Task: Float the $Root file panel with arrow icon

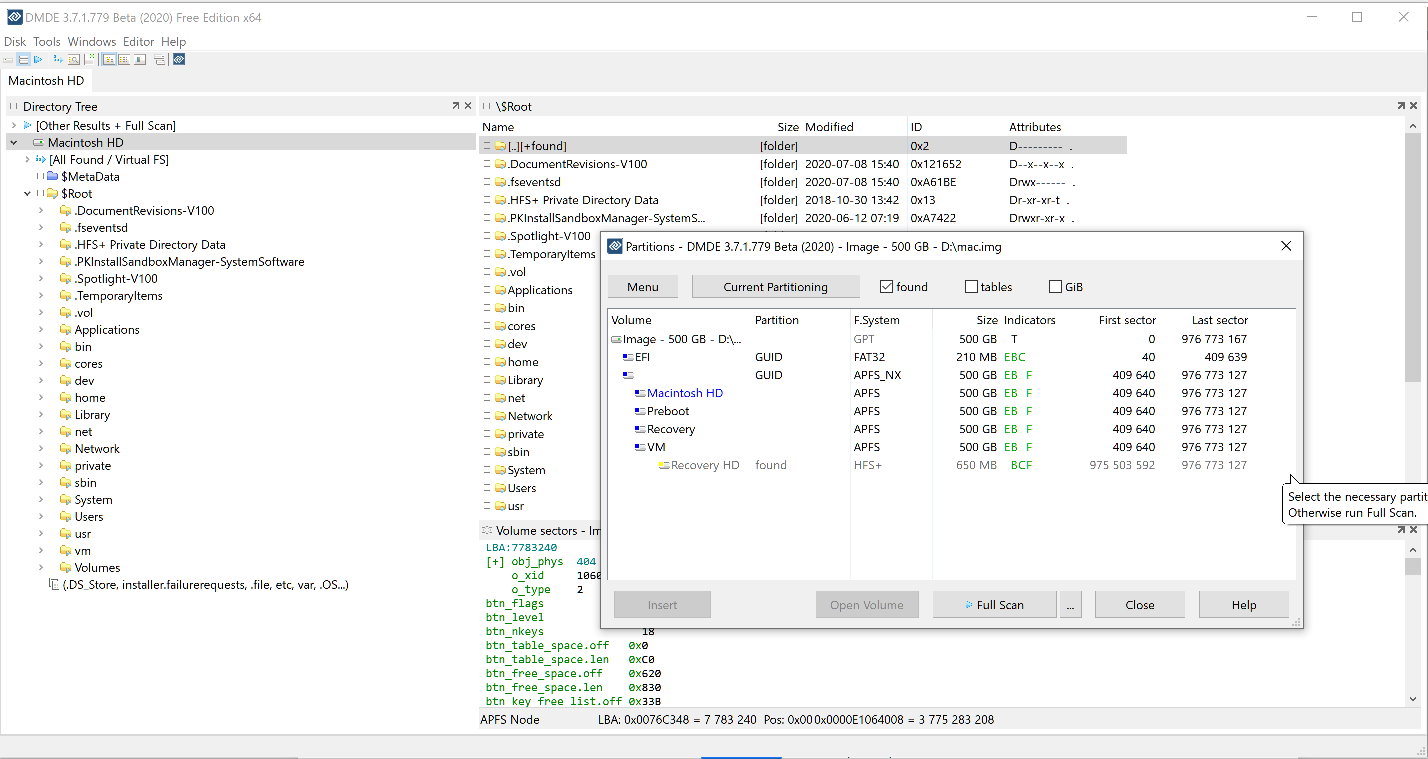Action: pos(1402,106)
